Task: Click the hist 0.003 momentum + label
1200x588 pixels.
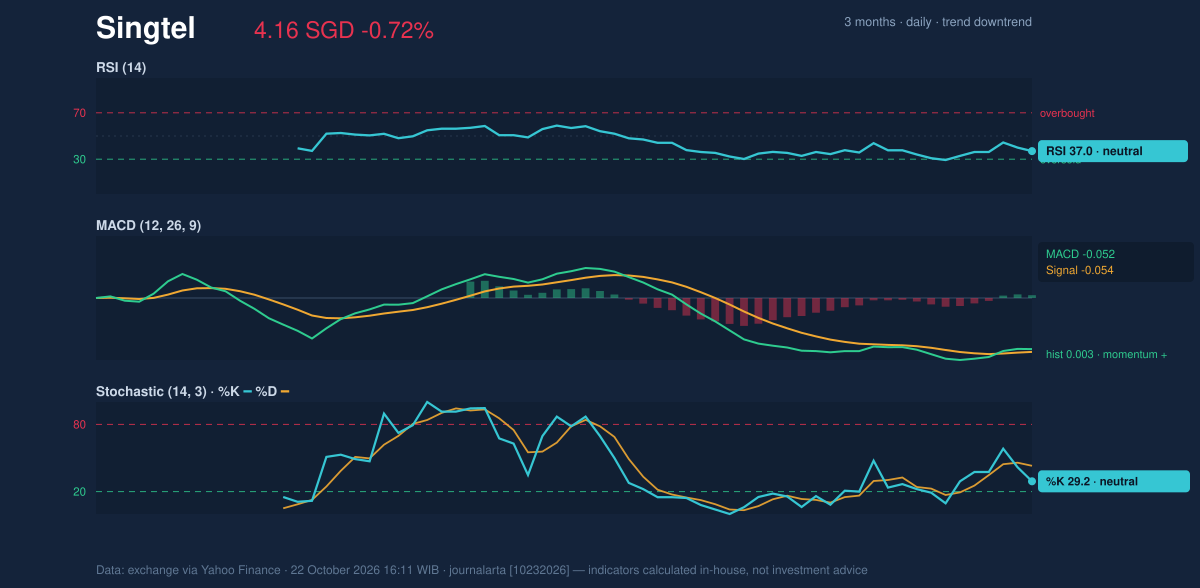Action: [x=1106, y=354]
